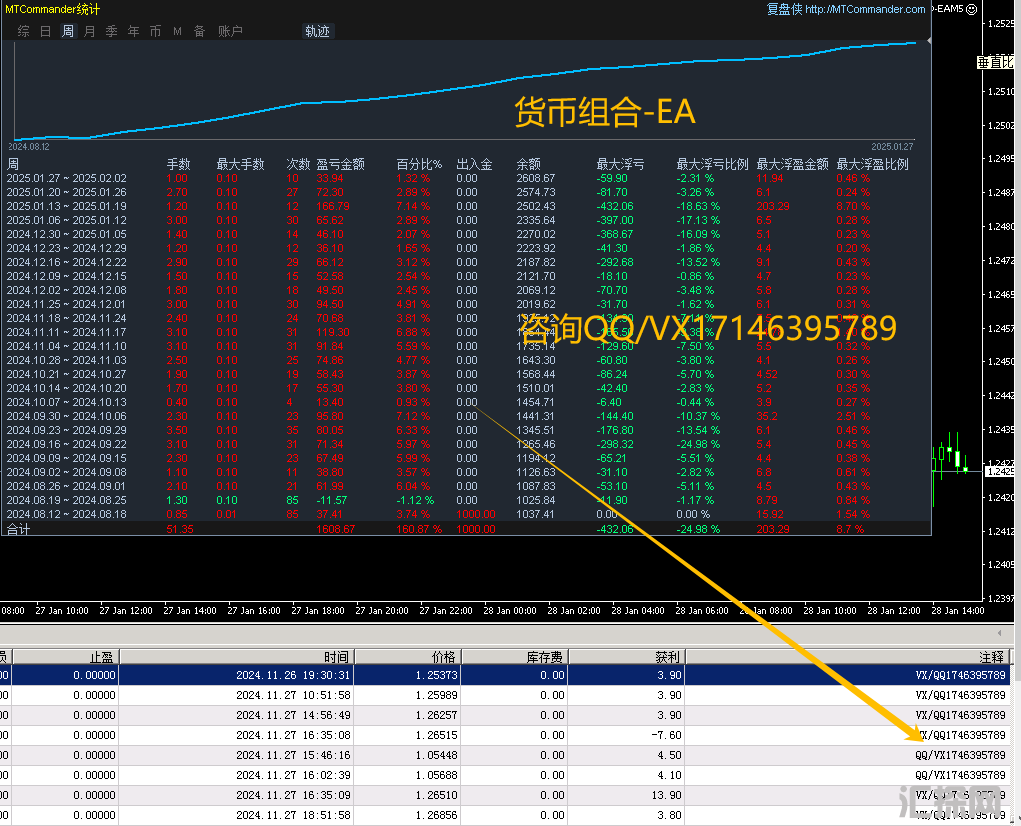1021x826 pixels.
Task: Toggle the 轨迹 track button
Action: click(317, 31)
